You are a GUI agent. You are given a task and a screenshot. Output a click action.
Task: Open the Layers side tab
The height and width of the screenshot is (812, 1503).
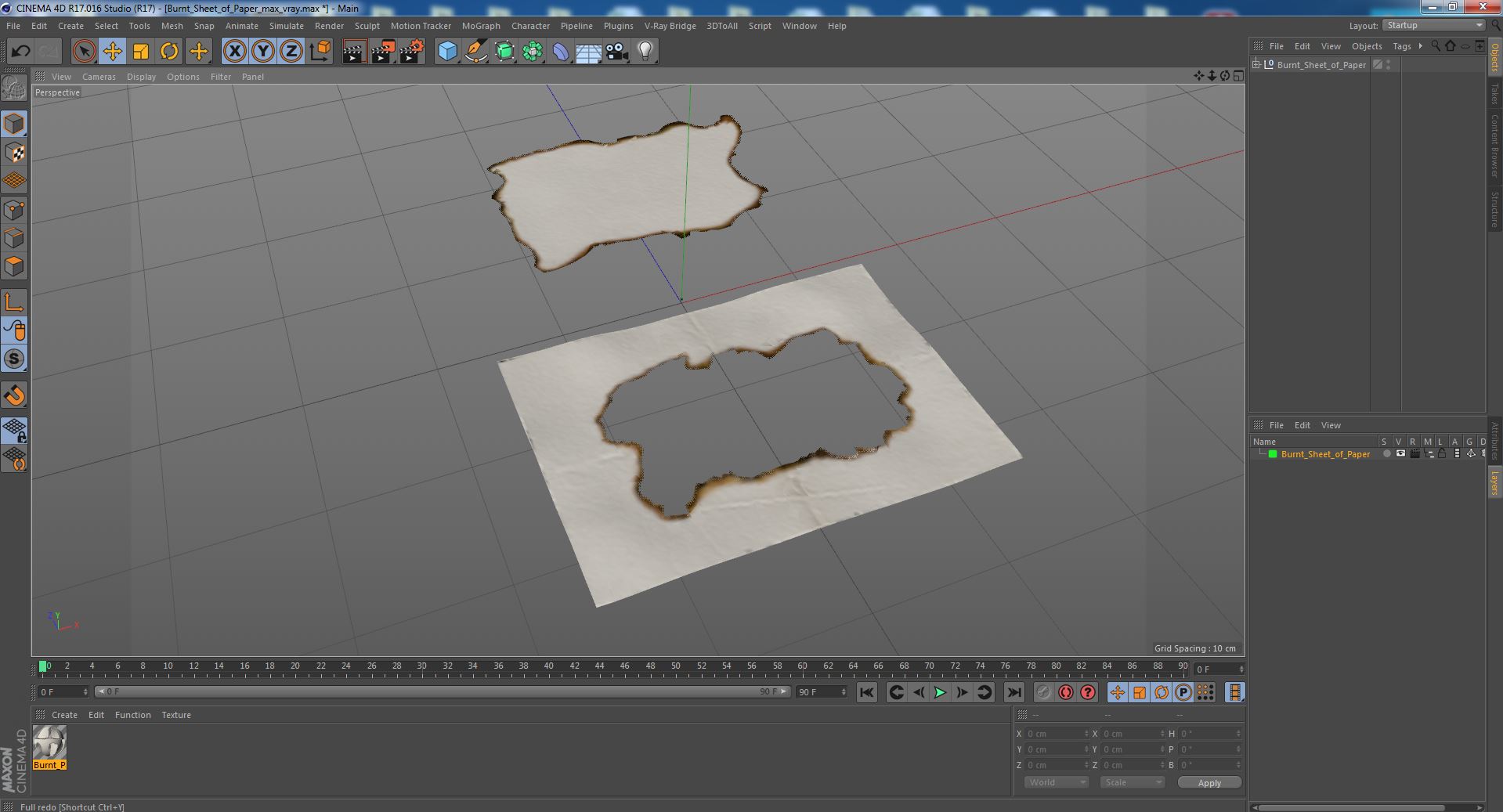tap(1494, 483)
